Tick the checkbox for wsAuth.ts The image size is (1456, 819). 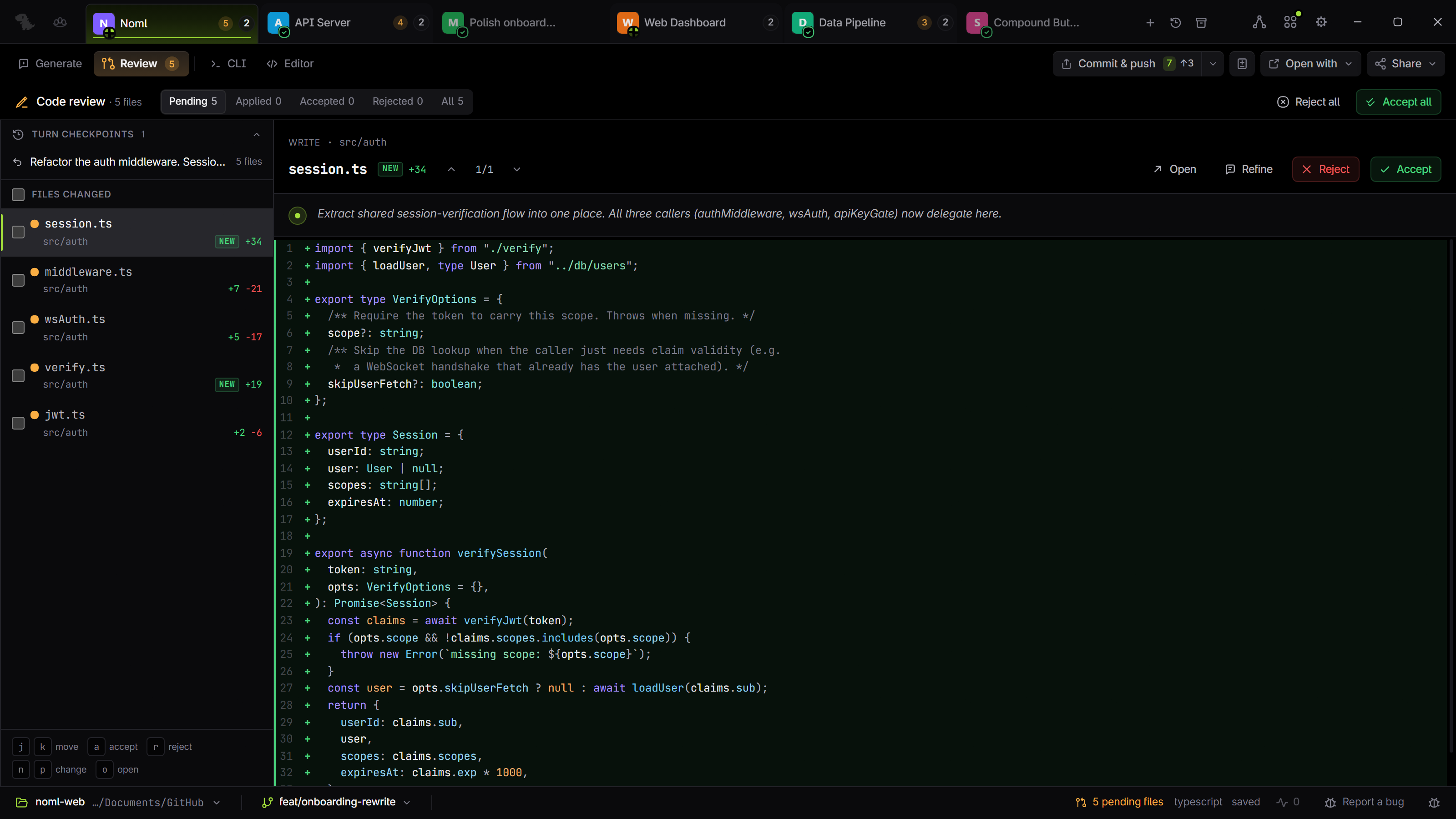point(18,328)
